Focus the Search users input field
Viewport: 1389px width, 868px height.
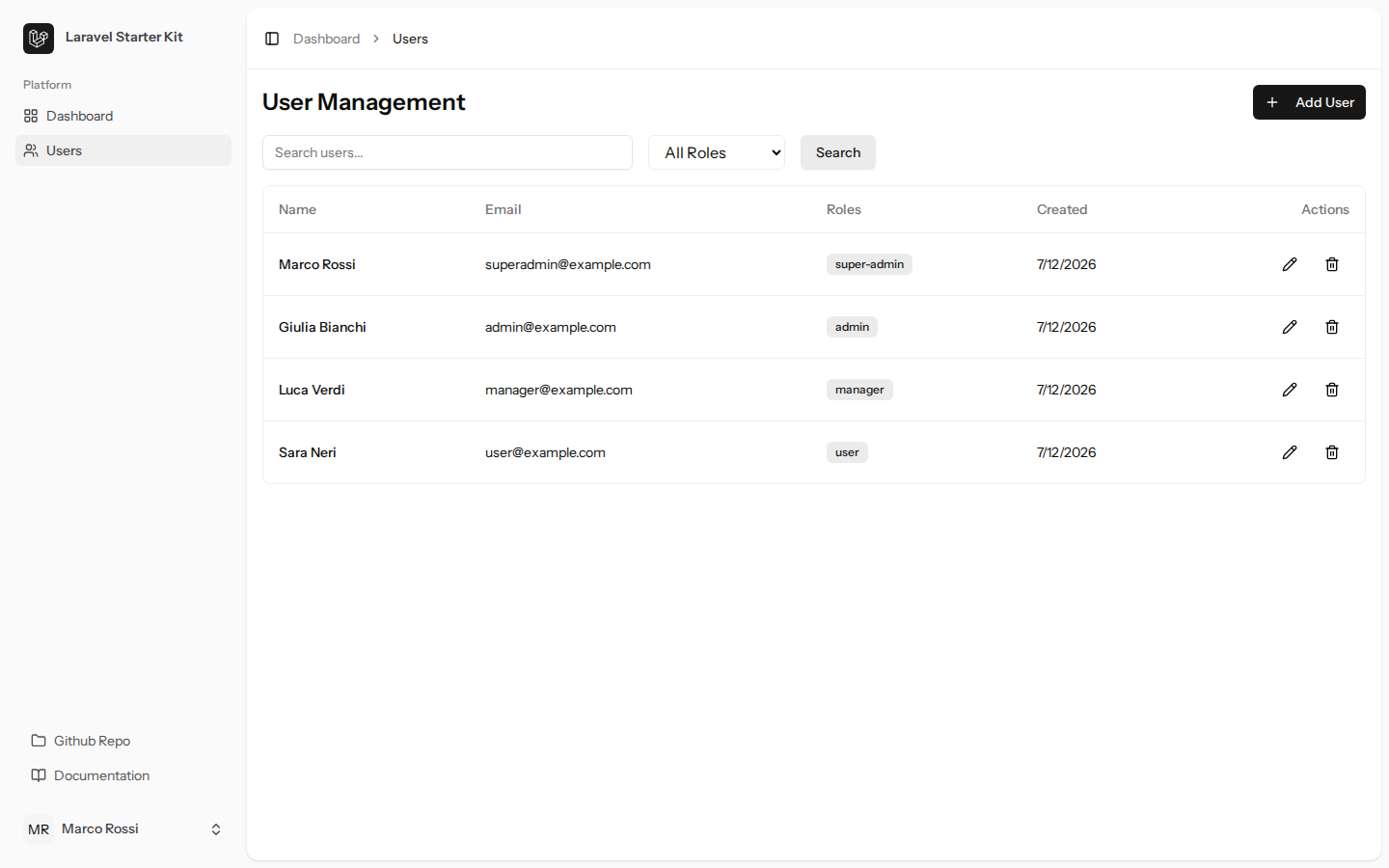pyautogui.click(x=448, y=152)
